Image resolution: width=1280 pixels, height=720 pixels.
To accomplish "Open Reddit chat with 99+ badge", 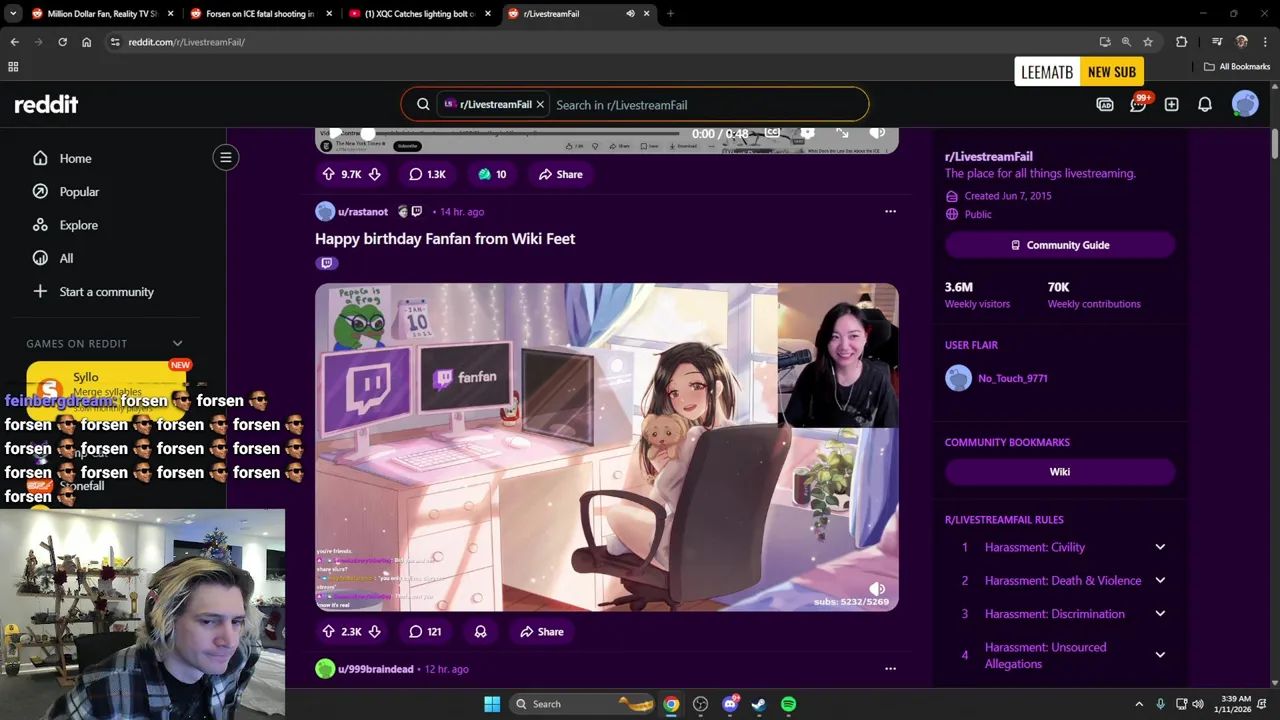I will point(1138,104).
